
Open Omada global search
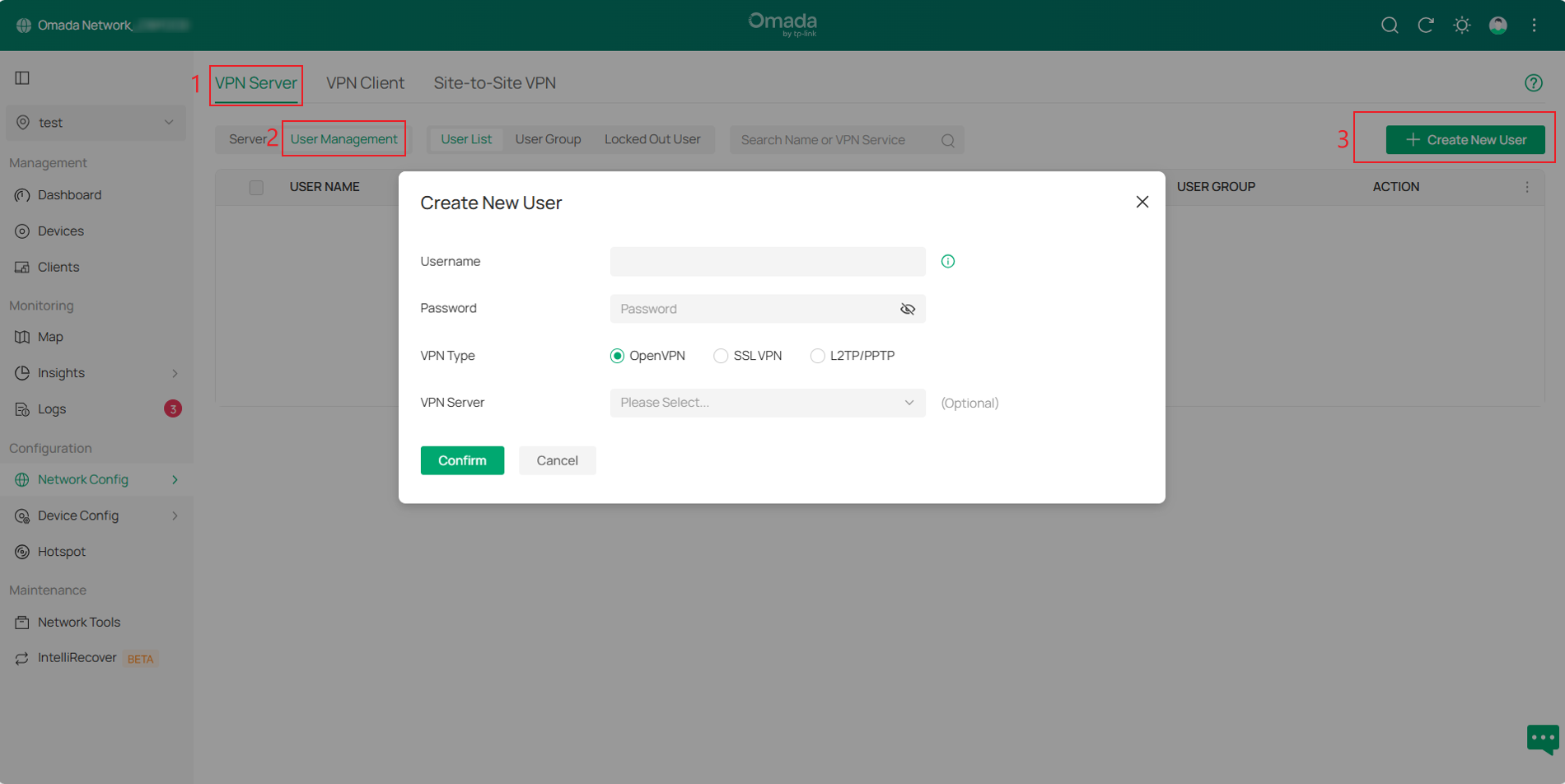coord(1390,25)
